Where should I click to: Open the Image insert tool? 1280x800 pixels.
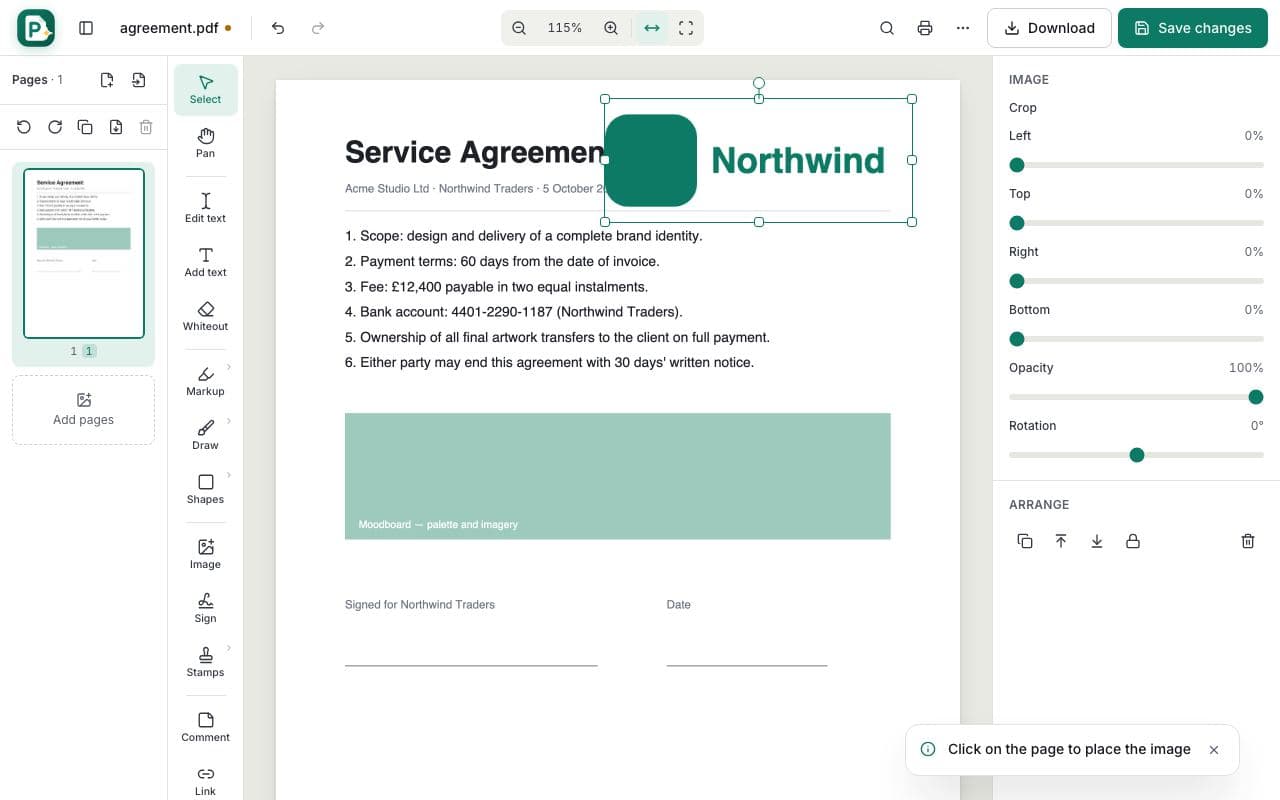click(205, 554)
